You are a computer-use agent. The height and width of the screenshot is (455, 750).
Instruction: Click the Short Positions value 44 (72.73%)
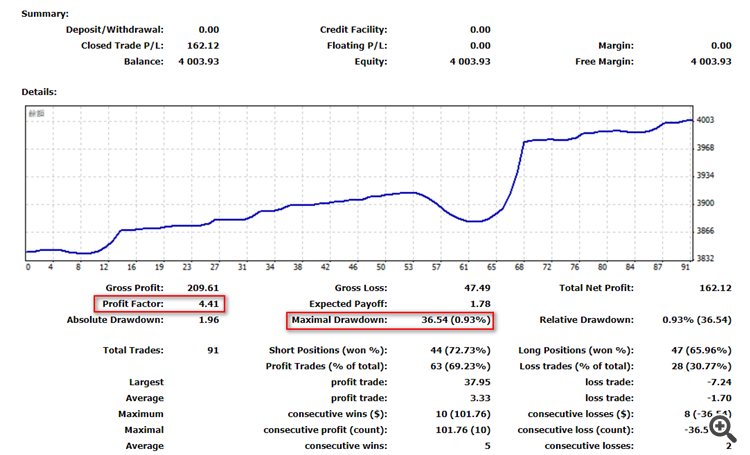pyautogui.click(x=460, y=350)
